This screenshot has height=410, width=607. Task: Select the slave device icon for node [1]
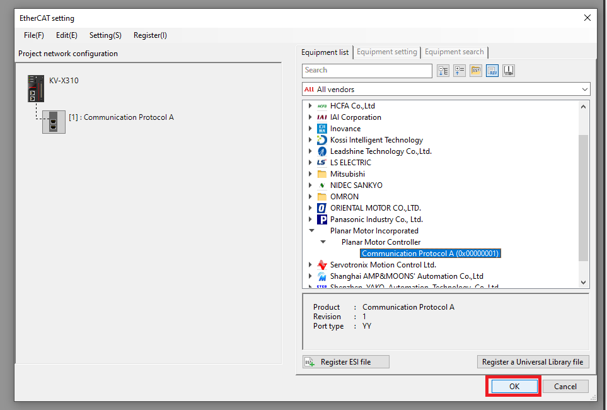[54, 122]
